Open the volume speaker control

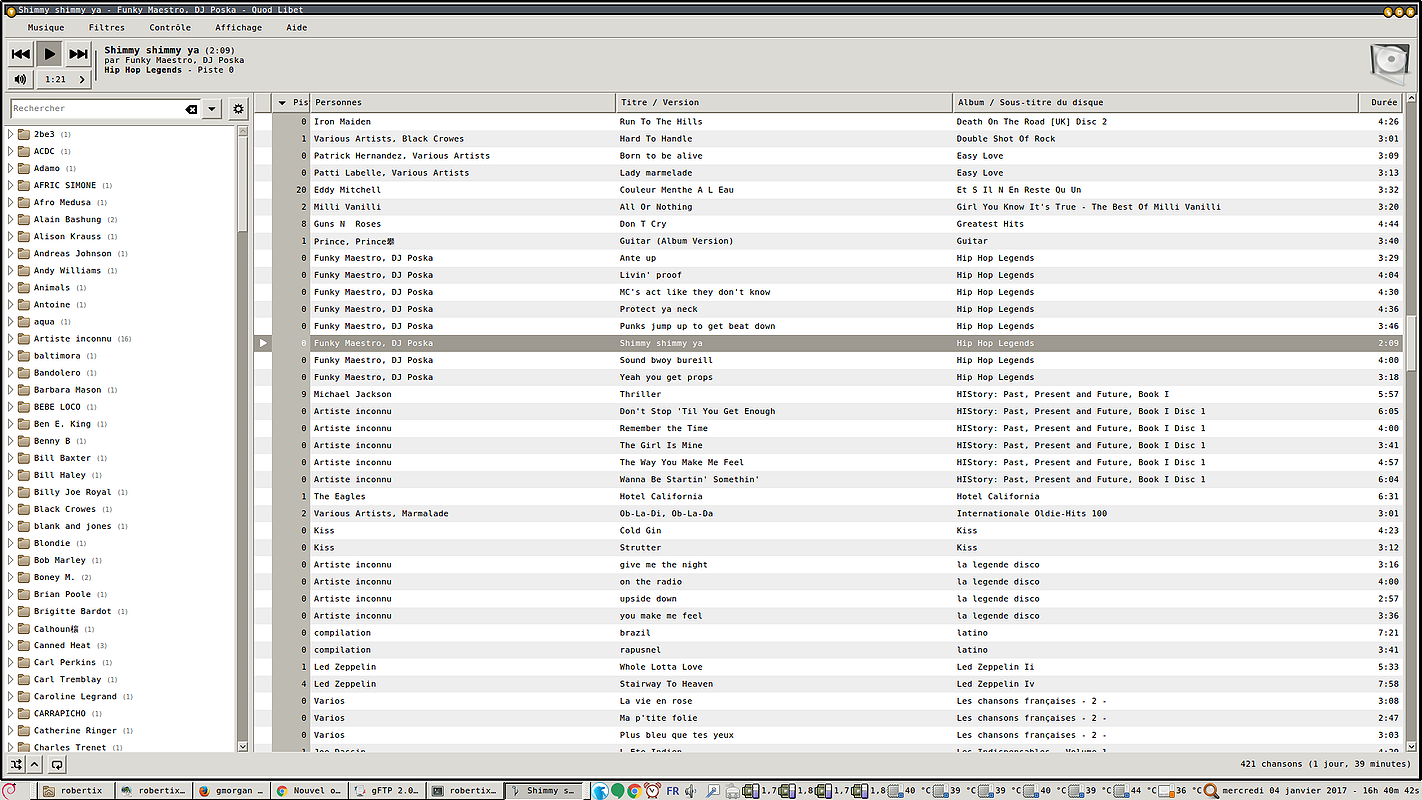(x=21, y=79)
